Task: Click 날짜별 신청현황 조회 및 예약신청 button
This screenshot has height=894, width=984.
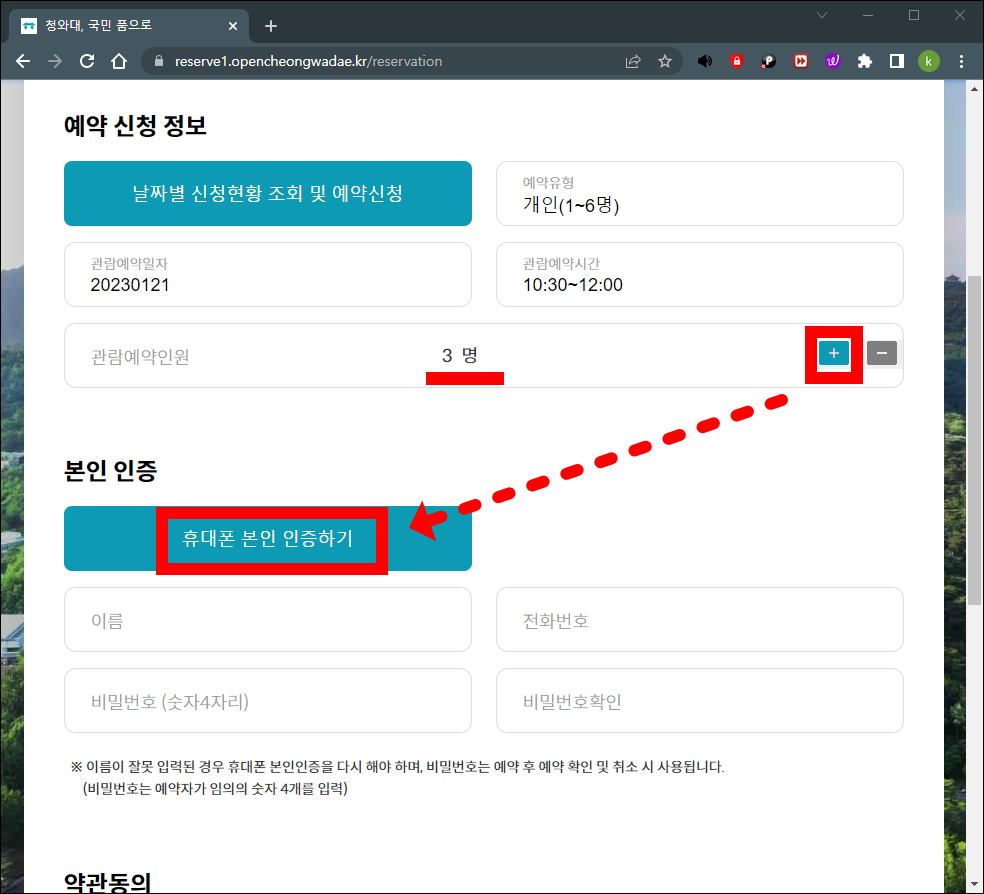Action: [x=267, y=194]
